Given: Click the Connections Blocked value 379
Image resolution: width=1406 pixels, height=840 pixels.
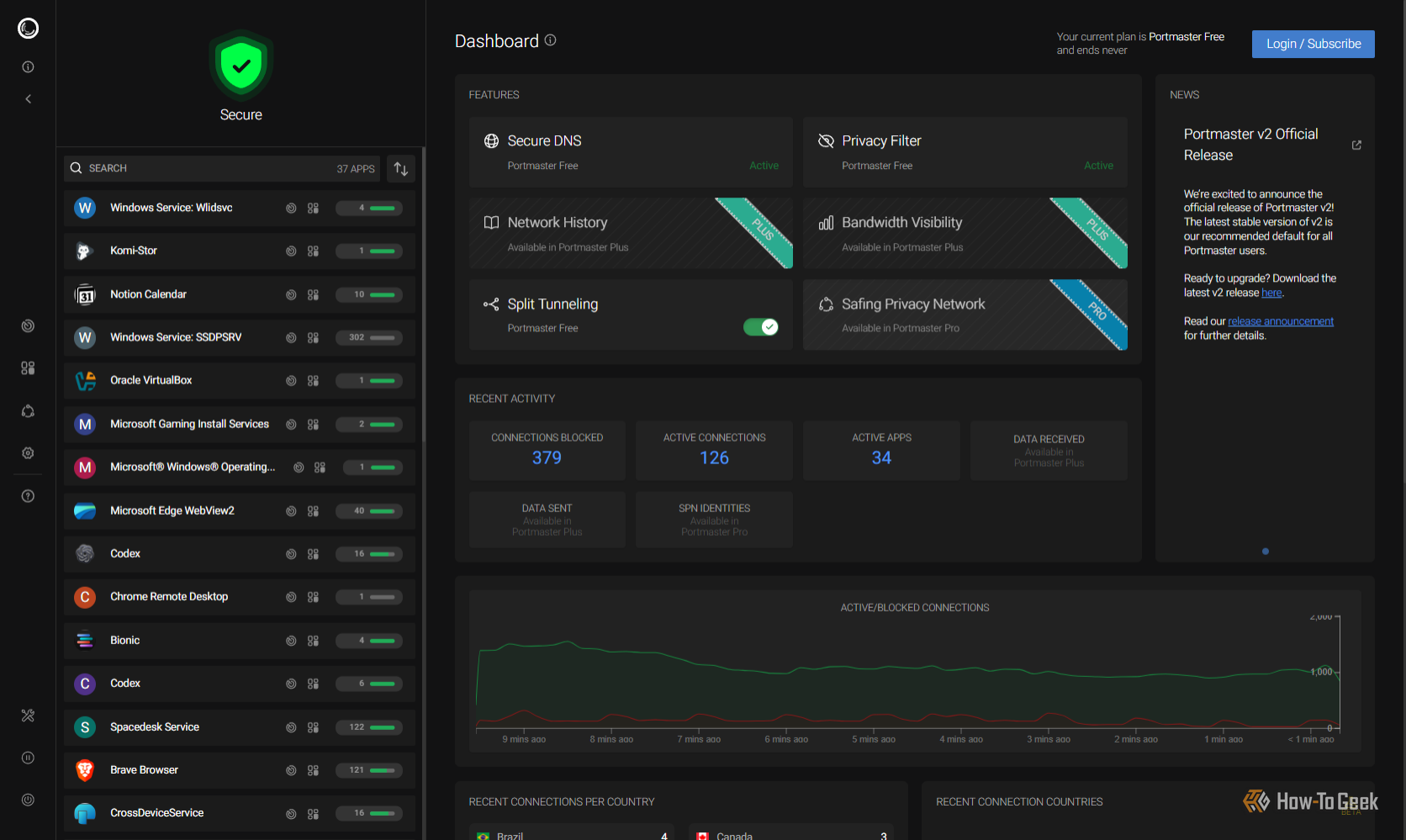Looking at the screenshot, I should (547, 458).
